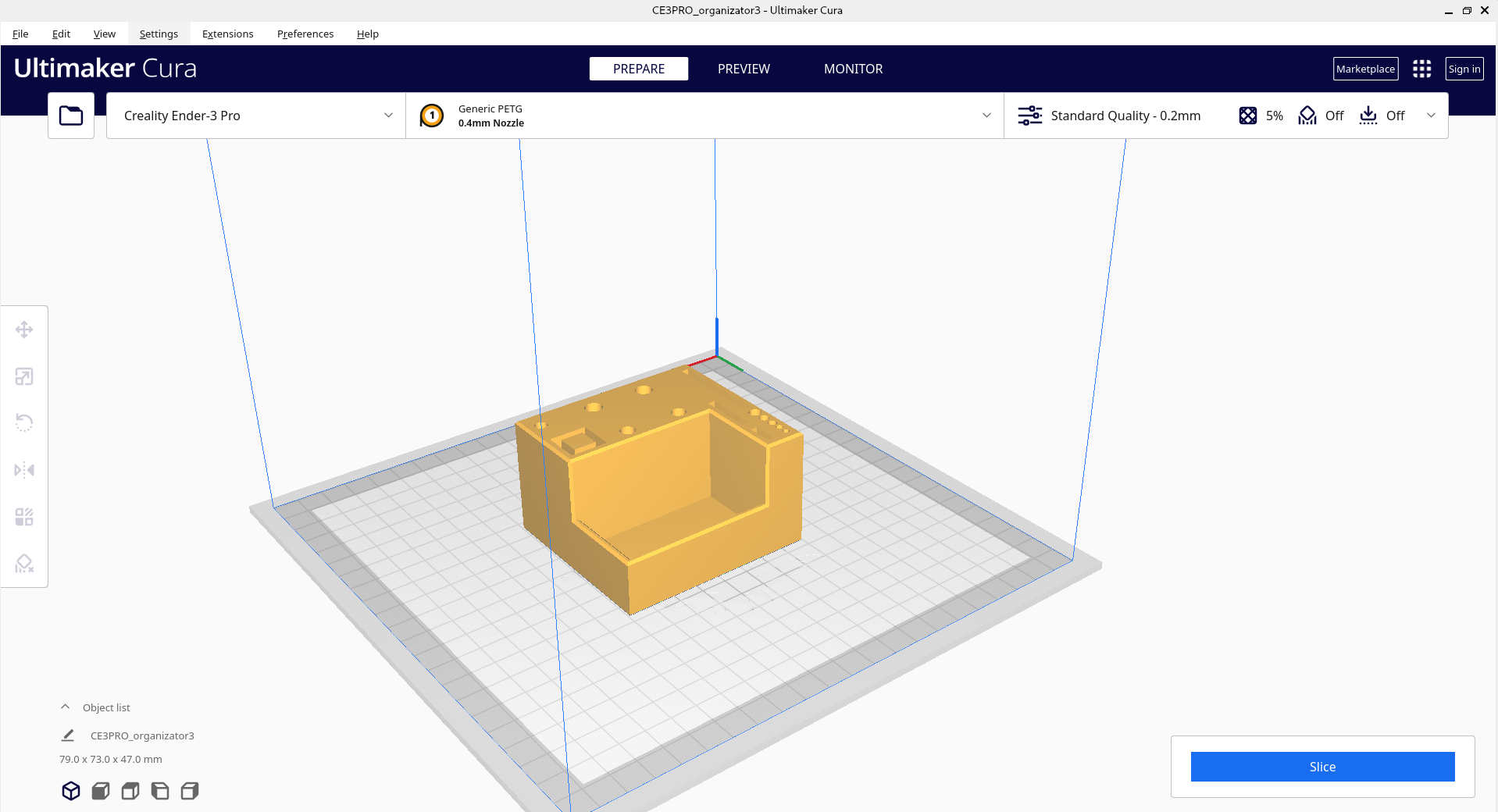Click the infill 5% icon

1248,116
